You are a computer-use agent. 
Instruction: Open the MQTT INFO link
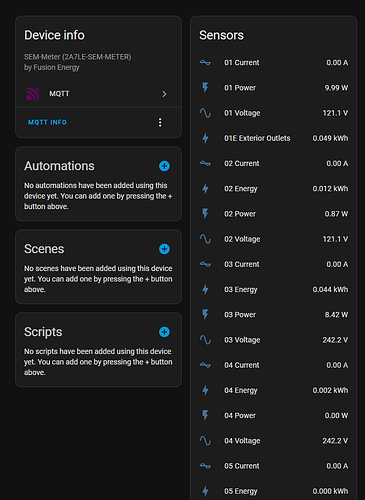(47, 122)
